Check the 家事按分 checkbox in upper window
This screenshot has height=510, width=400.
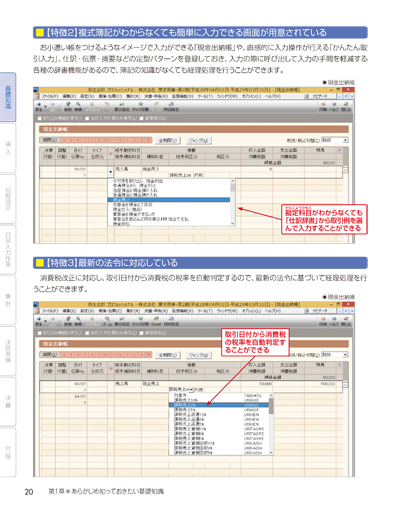tap(142, 118)
